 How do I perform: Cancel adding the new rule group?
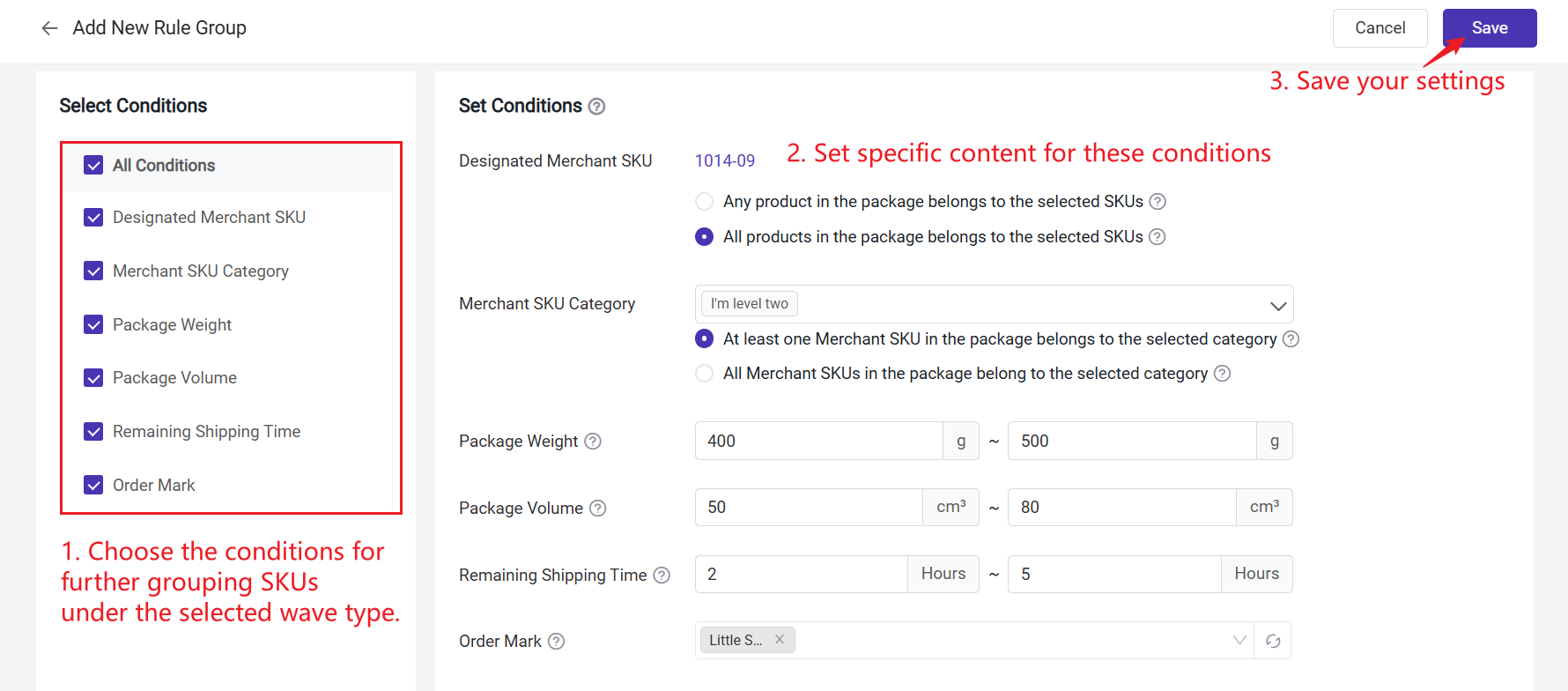coord(1379,28)
